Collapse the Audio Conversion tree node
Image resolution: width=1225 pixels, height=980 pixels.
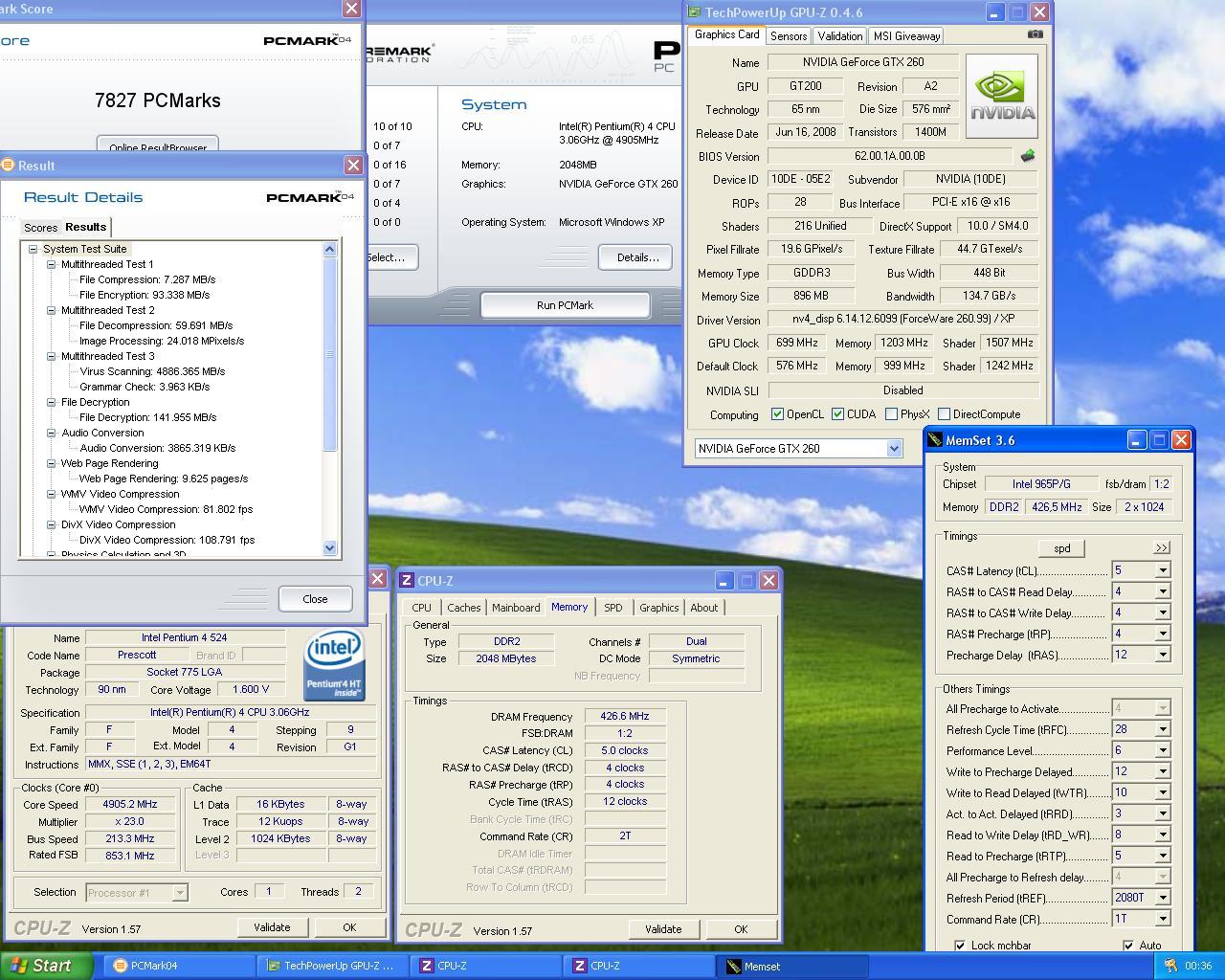click(52, 433)
